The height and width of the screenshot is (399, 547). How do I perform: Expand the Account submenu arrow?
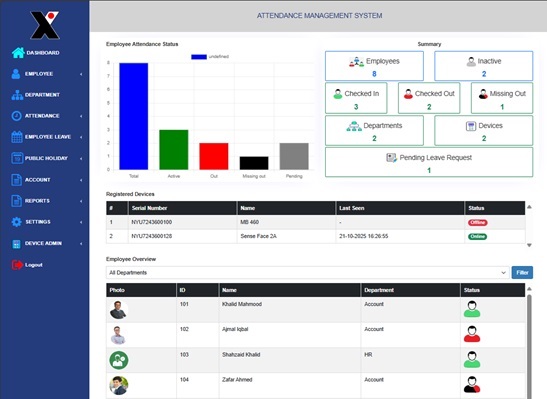[81, 180]
